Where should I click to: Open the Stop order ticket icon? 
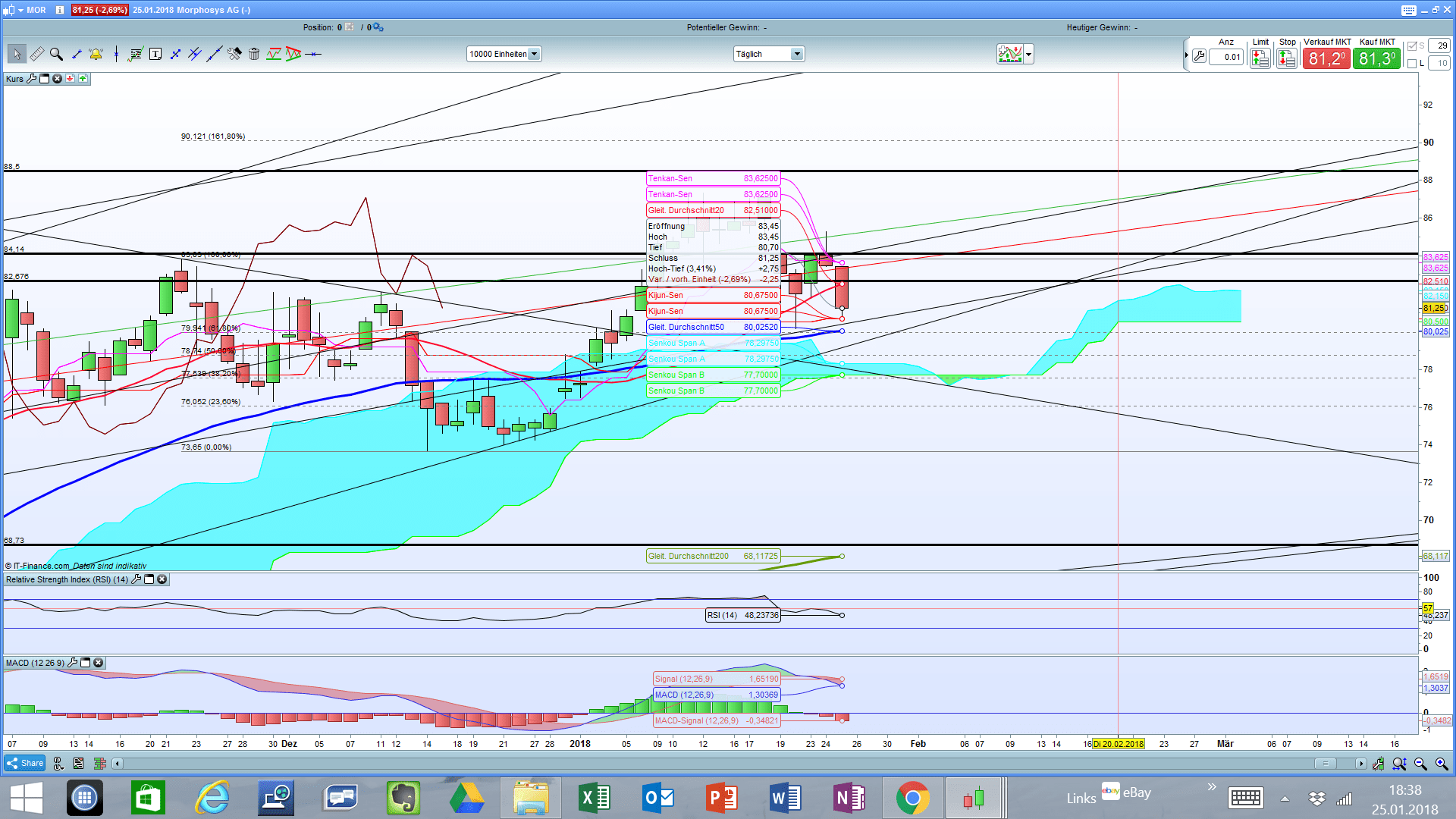1286,58
